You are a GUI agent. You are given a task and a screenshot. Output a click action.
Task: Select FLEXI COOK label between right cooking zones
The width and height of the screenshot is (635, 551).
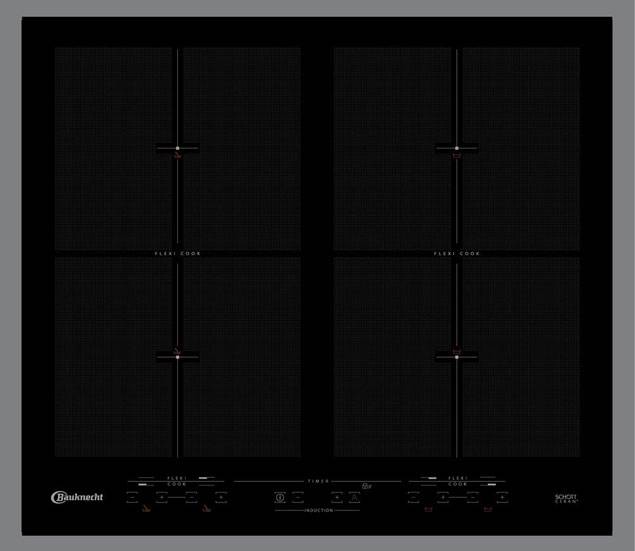pyautogui.click(x=457, y=254)
